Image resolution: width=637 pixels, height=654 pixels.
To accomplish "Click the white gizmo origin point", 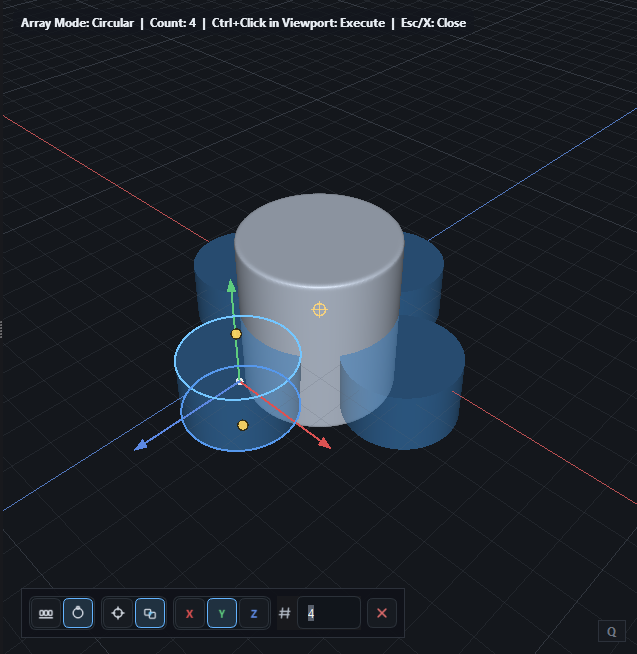I will [240, 381].
